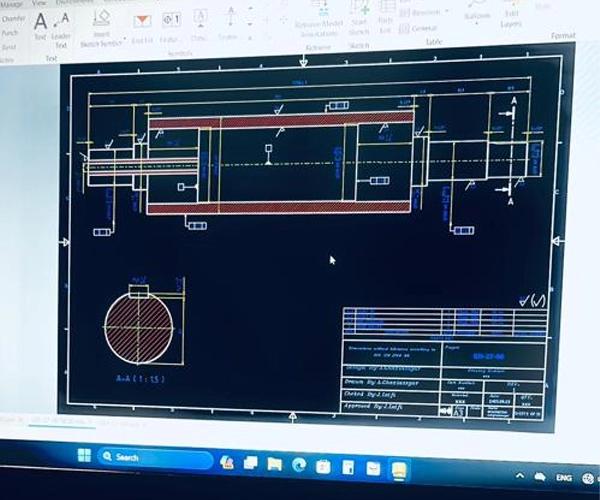Open the View ribbon tab
This screenshot has width=600, height=500.
click(39, 3)
